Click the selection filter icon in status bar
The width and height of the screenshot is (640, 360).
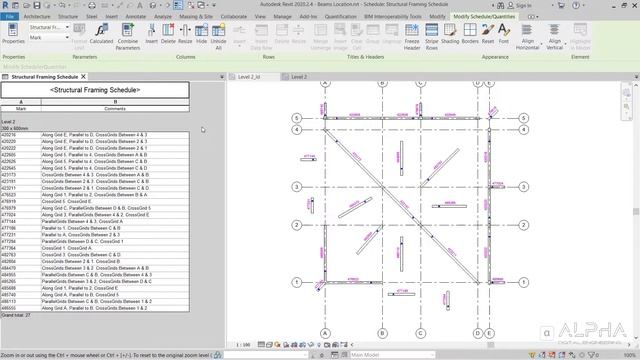[593, 355]
